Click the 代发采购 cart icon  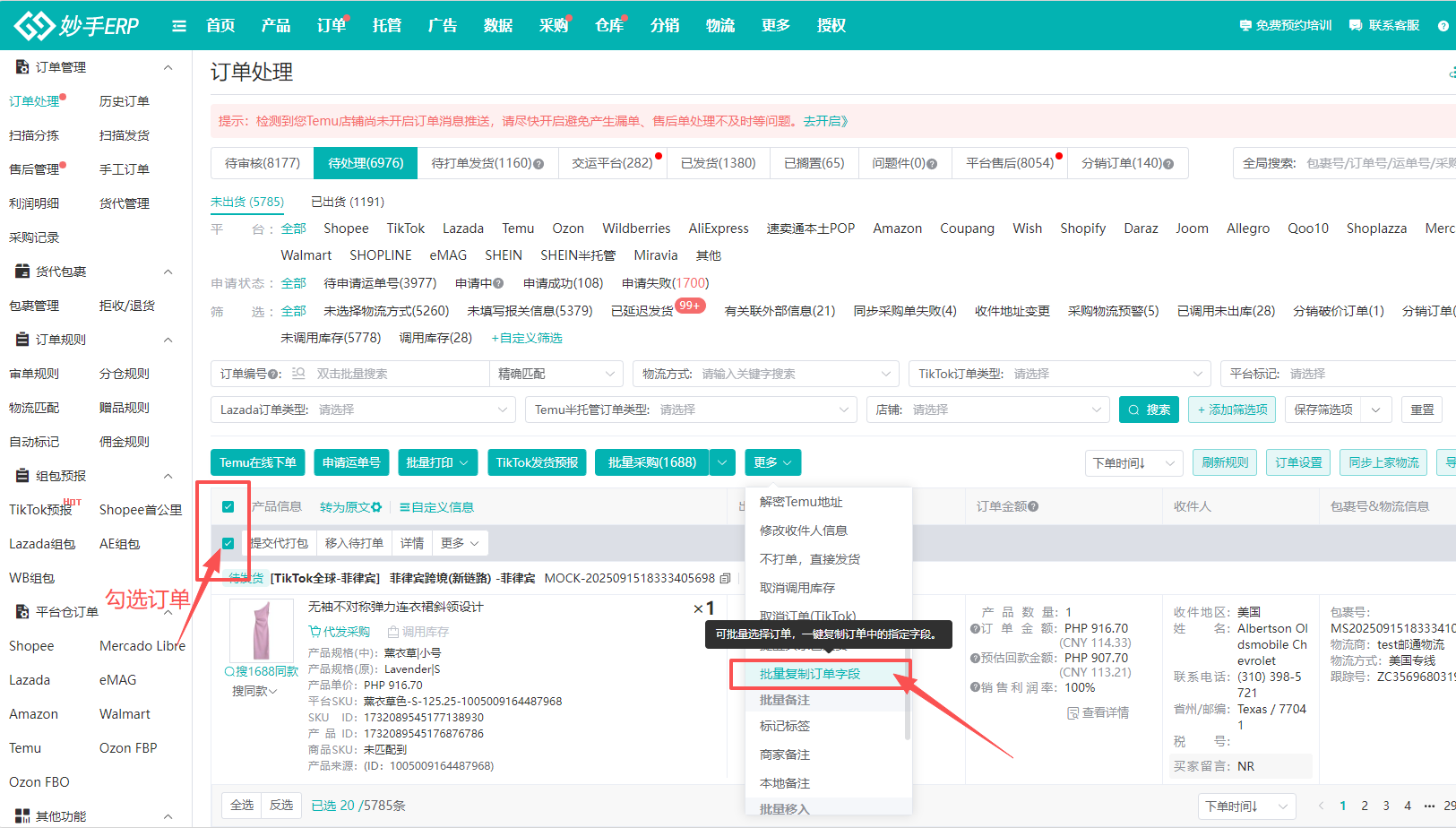(314, 632)
